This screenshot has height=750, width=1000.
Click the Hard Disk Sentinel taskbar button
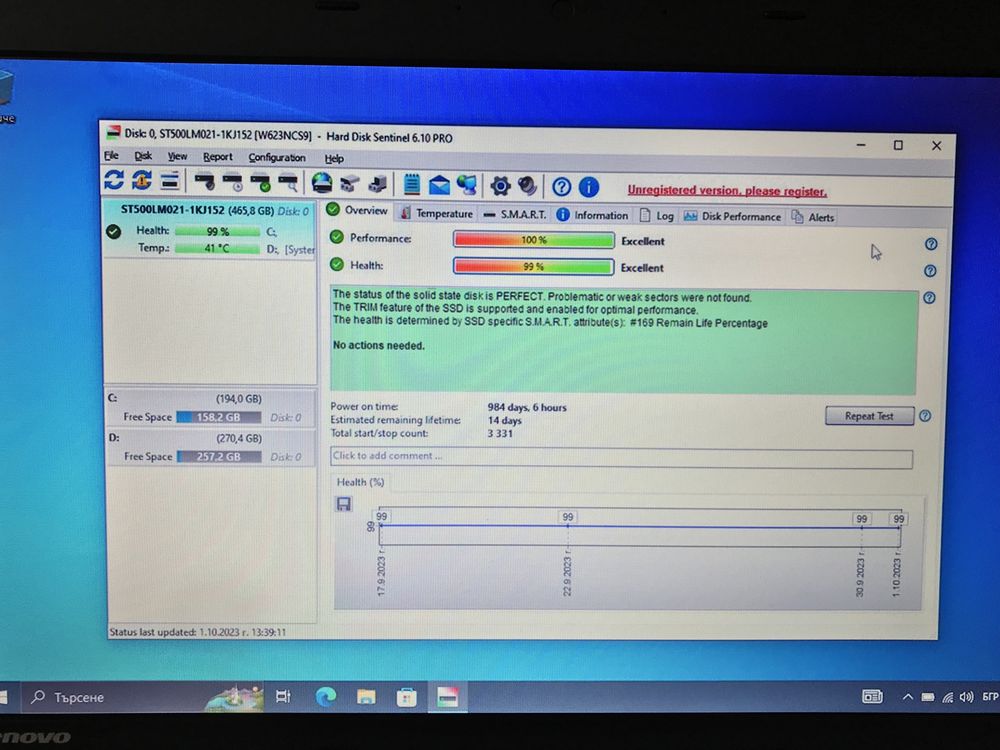447,696
